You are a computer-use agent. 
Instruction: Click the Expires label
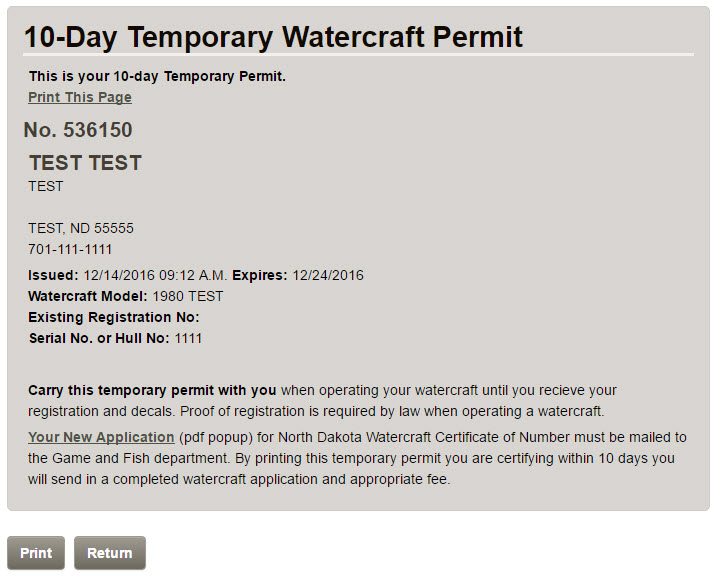click(260, 275)
